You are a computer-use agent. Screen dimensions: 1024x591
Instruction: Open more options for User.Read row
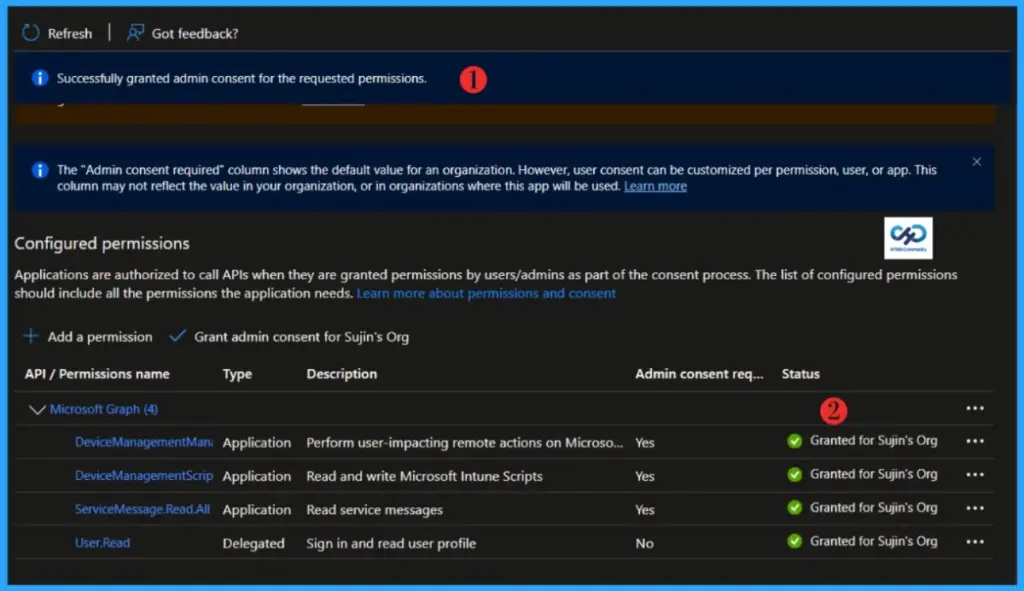[x=975, y=541]
